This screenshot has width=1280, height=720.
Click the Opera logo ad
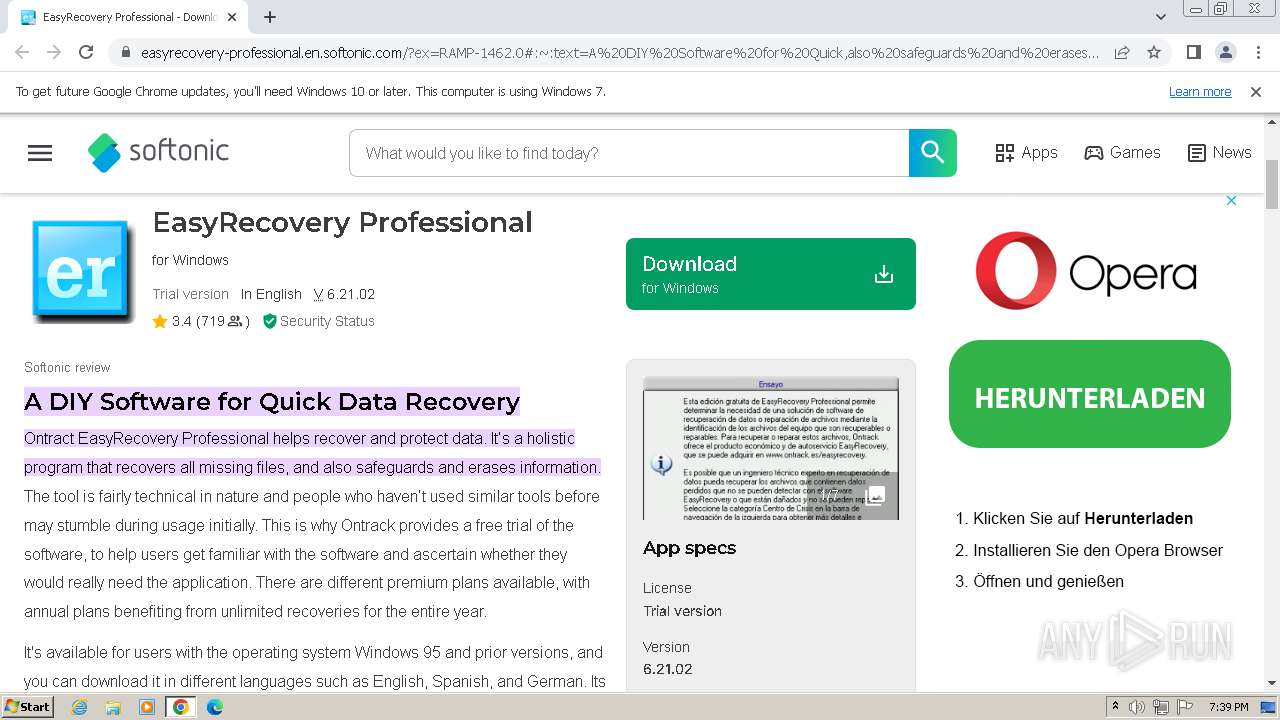click(x=1086, y=271)
